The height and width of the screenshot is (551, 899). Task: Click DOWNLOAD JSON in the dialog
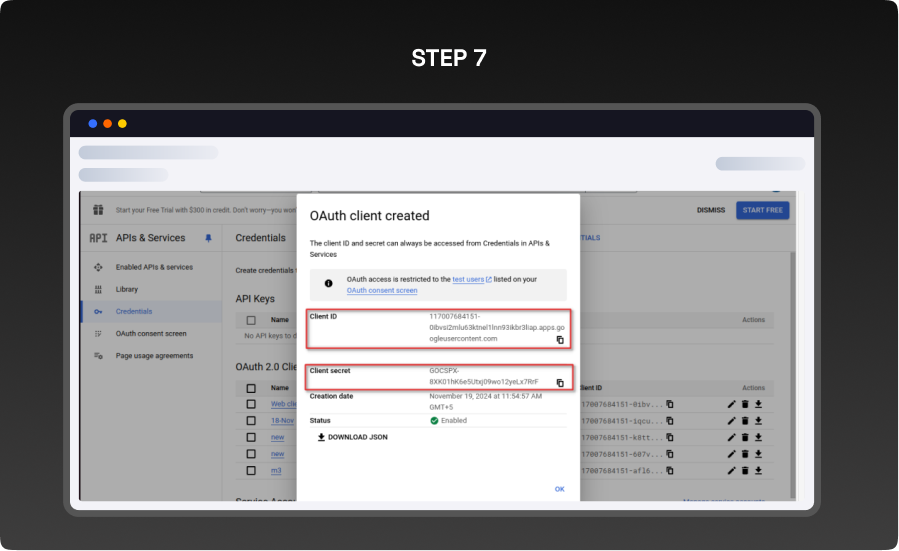[352, 437]
